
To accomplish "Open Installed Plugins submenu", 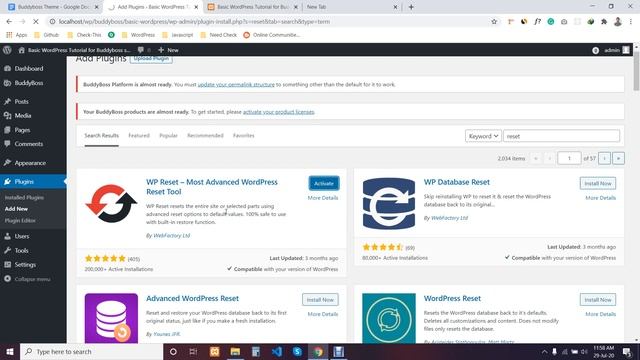I will [24, 198].
